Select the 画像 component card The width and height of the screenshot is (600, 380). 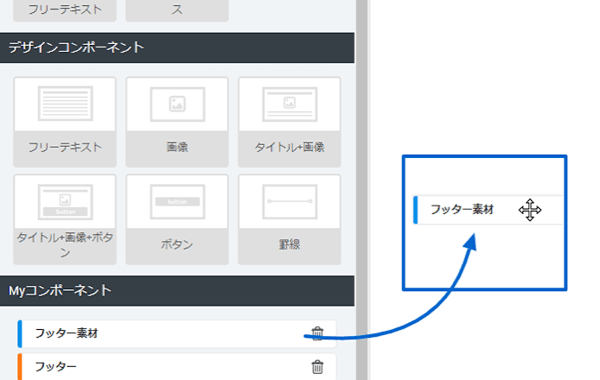pyautogui.click(x=177, y=122)
